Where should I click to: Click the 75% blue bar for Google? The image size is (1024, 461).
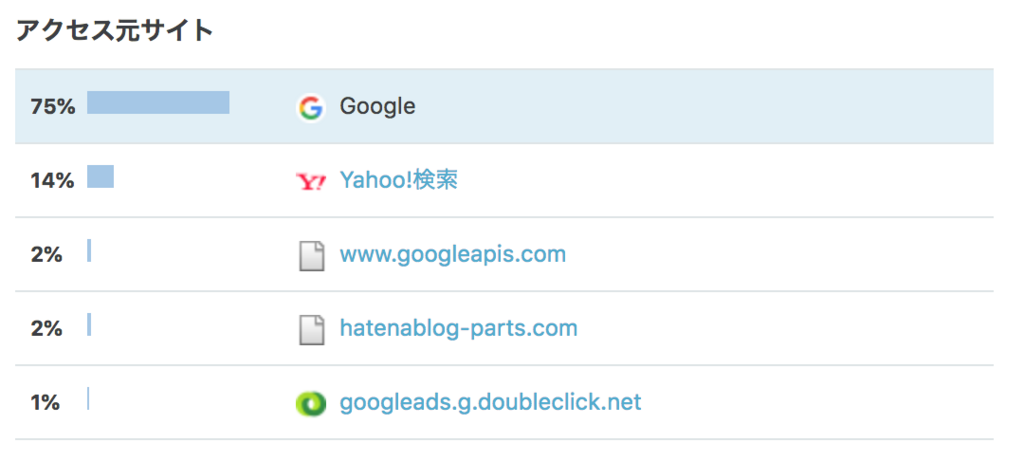158,103
